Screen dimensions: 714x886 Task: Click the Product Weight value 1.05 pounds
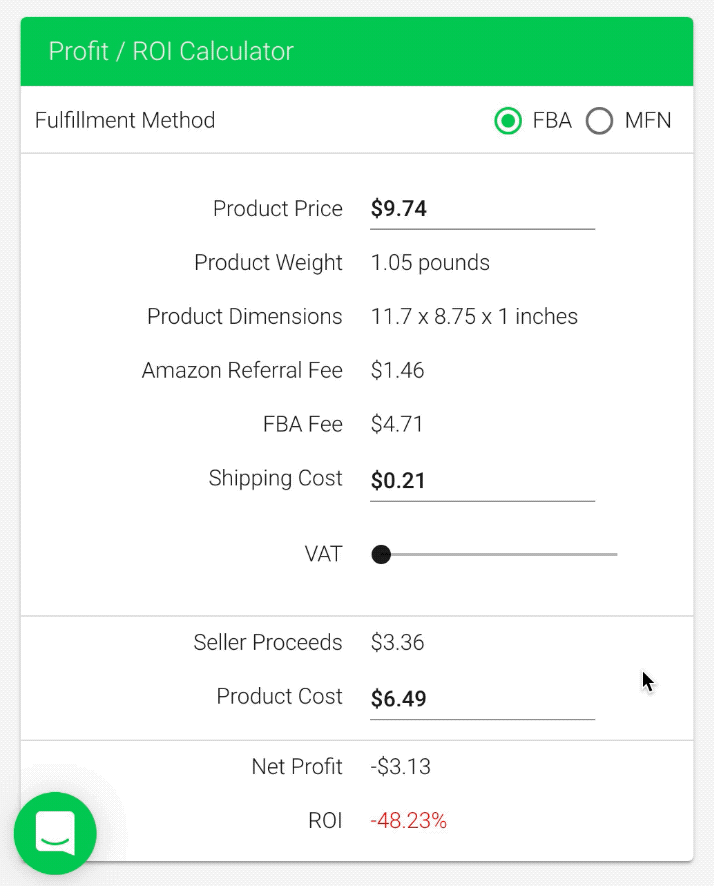[430, 263]
